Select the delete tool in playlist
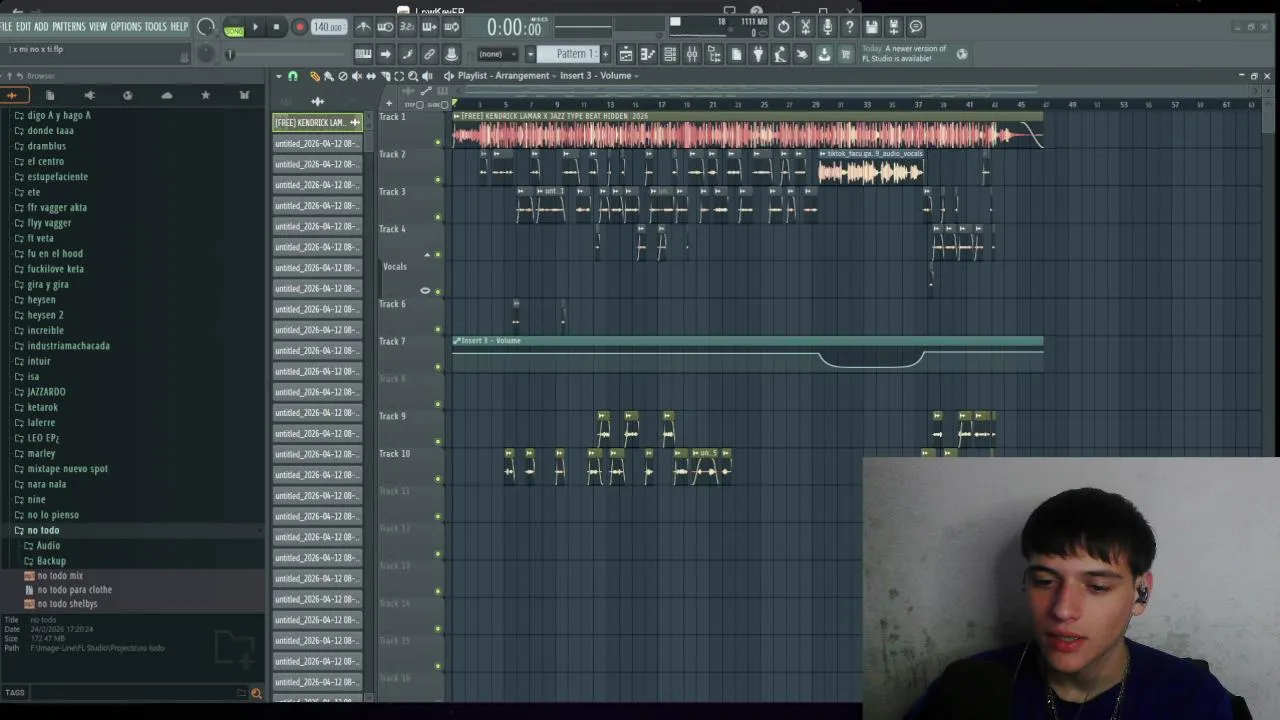 pos(342,76)
